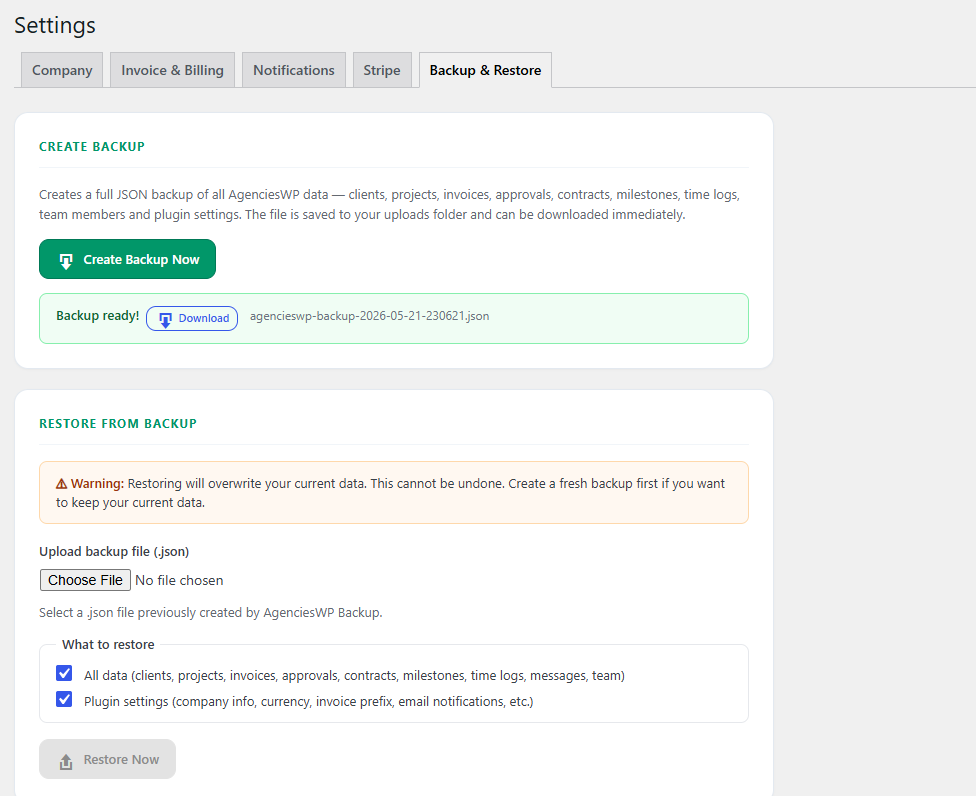This screenshot has width=976, height=796.
Task: Uncheck the Plugin settings restore checkbox
Action: (64, 700)
